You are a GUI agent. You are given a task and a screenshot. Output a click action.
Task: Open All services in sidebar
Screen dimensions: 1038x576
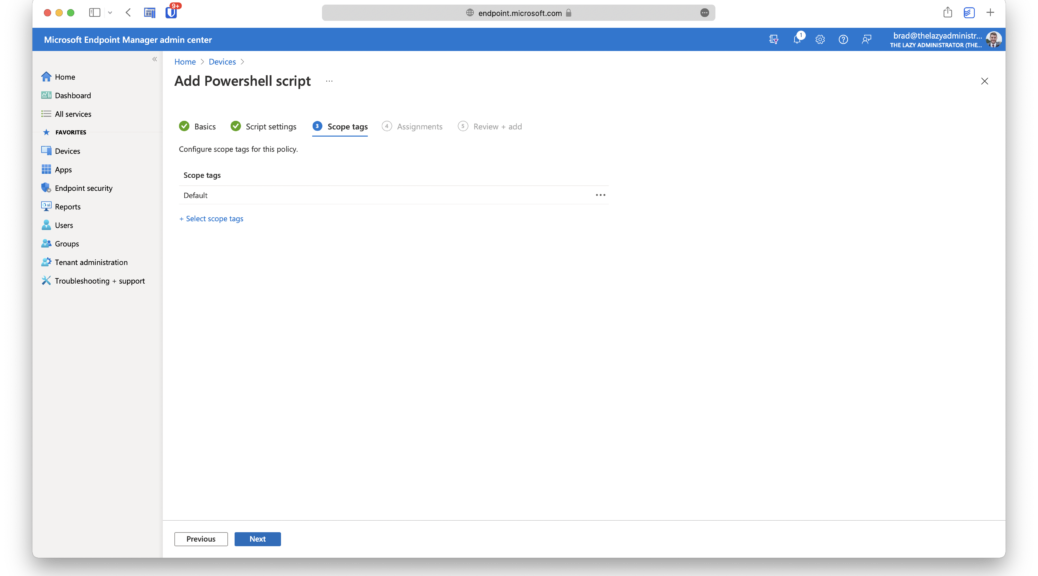[66, 114]
